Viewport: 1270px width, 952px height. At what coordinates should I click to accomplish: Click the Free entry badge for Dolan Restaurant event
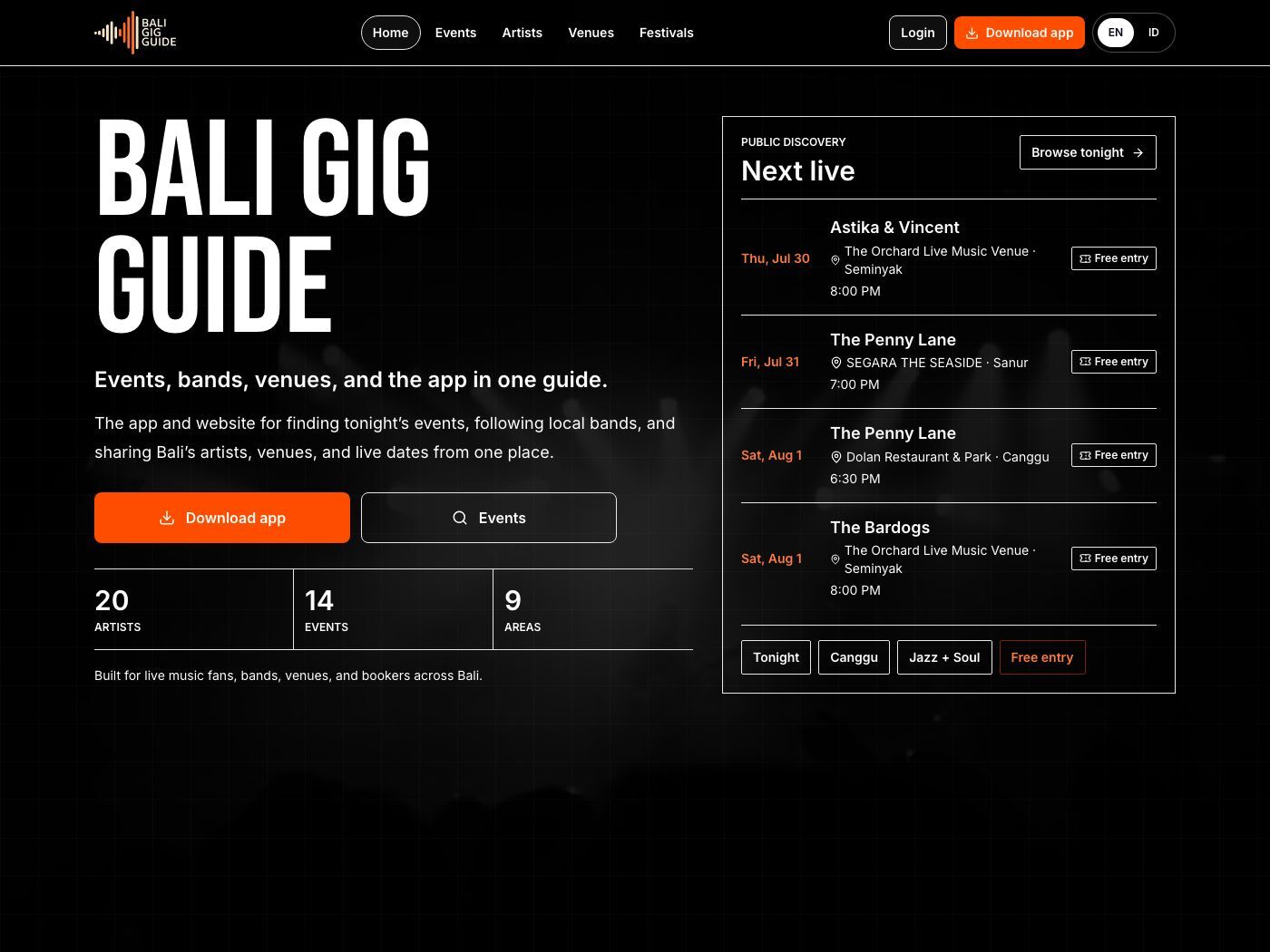pos(1114,455)
